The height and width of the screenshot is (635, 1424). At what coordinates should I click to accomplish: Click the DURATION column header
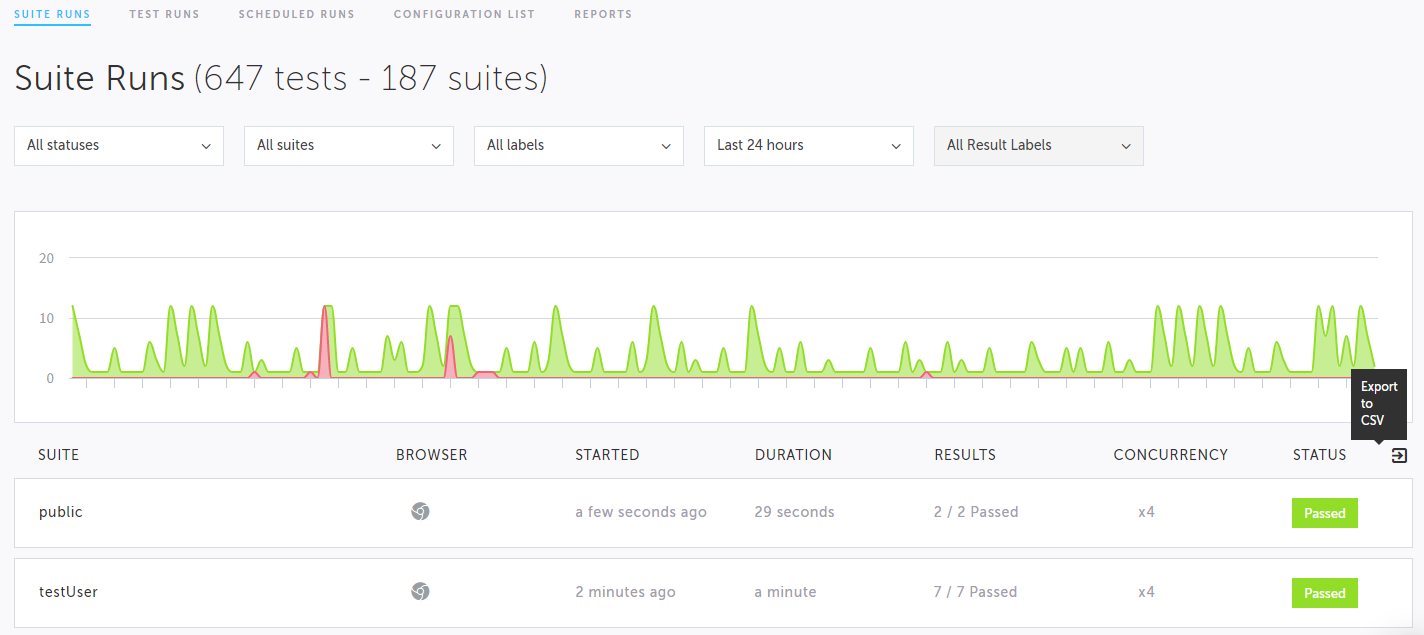tap(793, 455)
